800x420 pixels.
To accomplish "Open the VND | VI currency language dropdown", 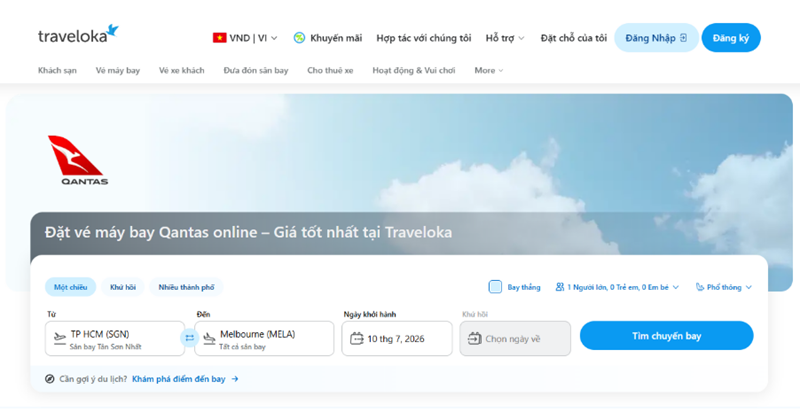I will pyautogui.click(x=245, y=38).
